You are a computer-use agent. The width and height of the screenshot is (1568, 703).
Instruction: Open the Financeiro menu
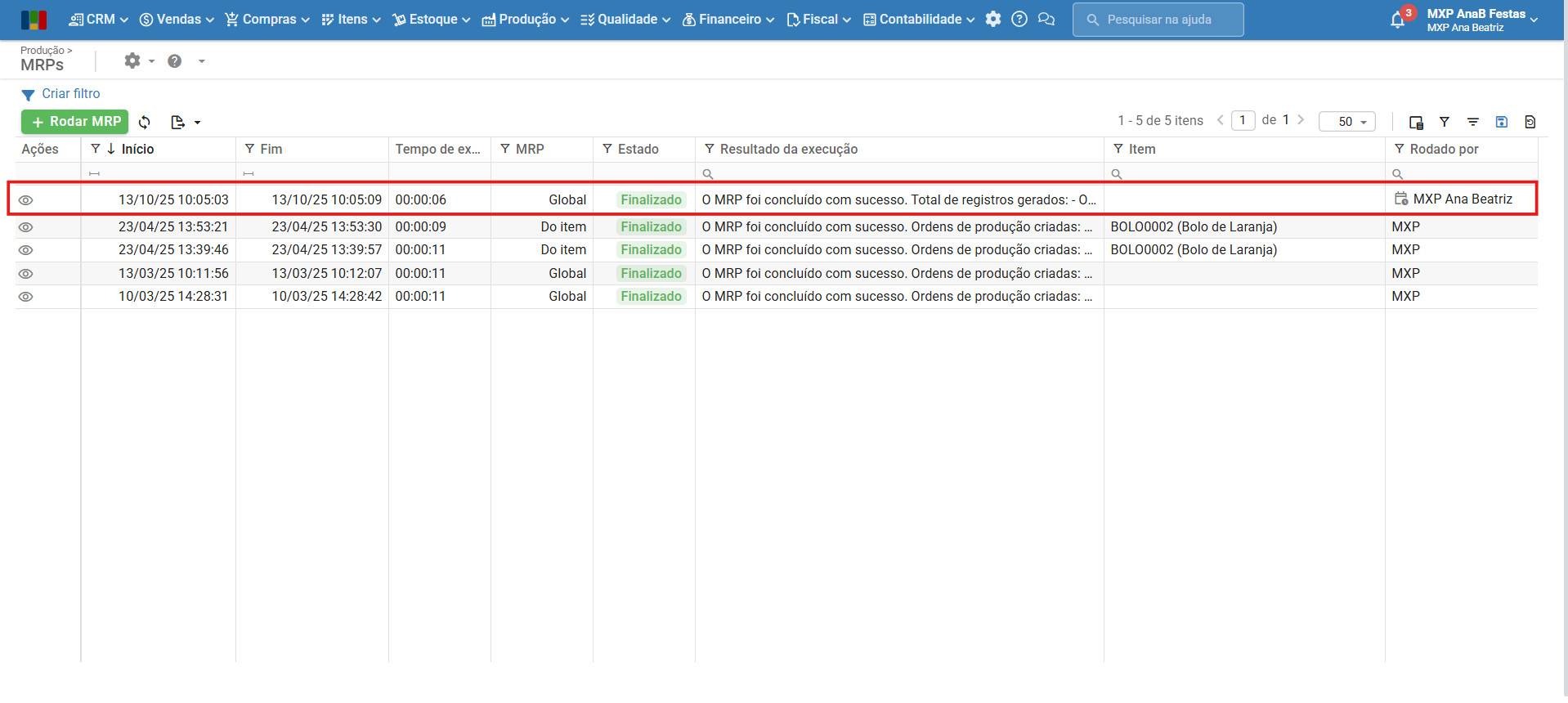[x=728, y=20]
